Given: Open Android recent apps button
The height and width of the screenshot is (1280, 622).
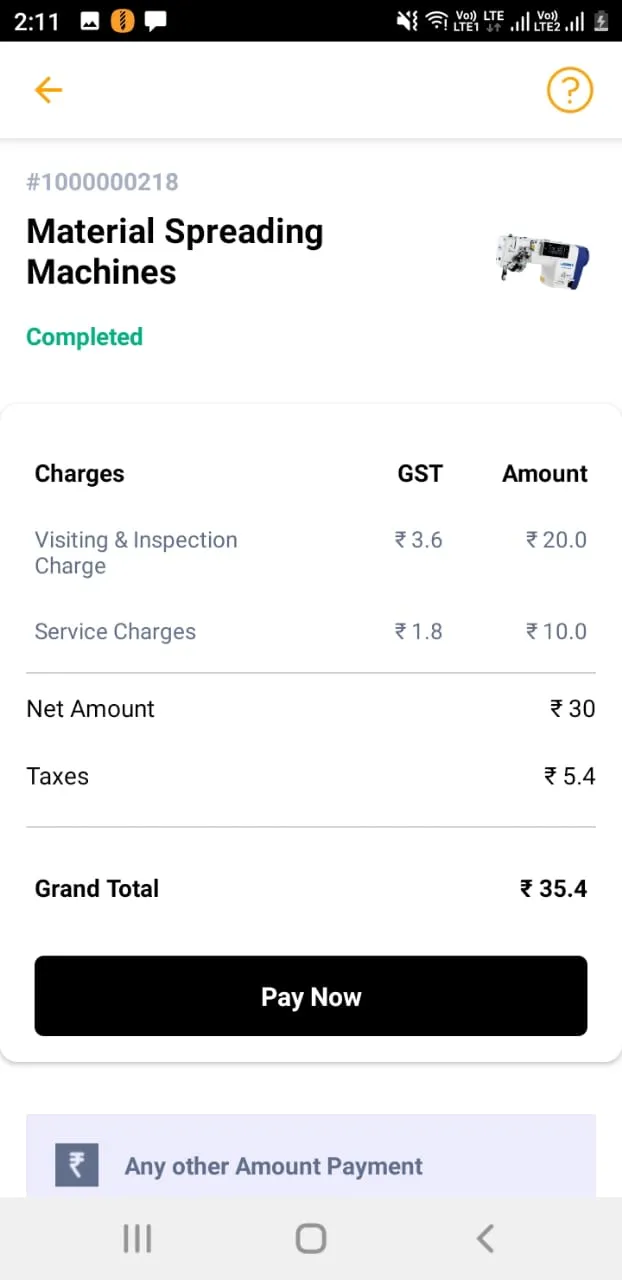Looking at the screenshot, I should pyautogui.click(x=137, y=1239).
